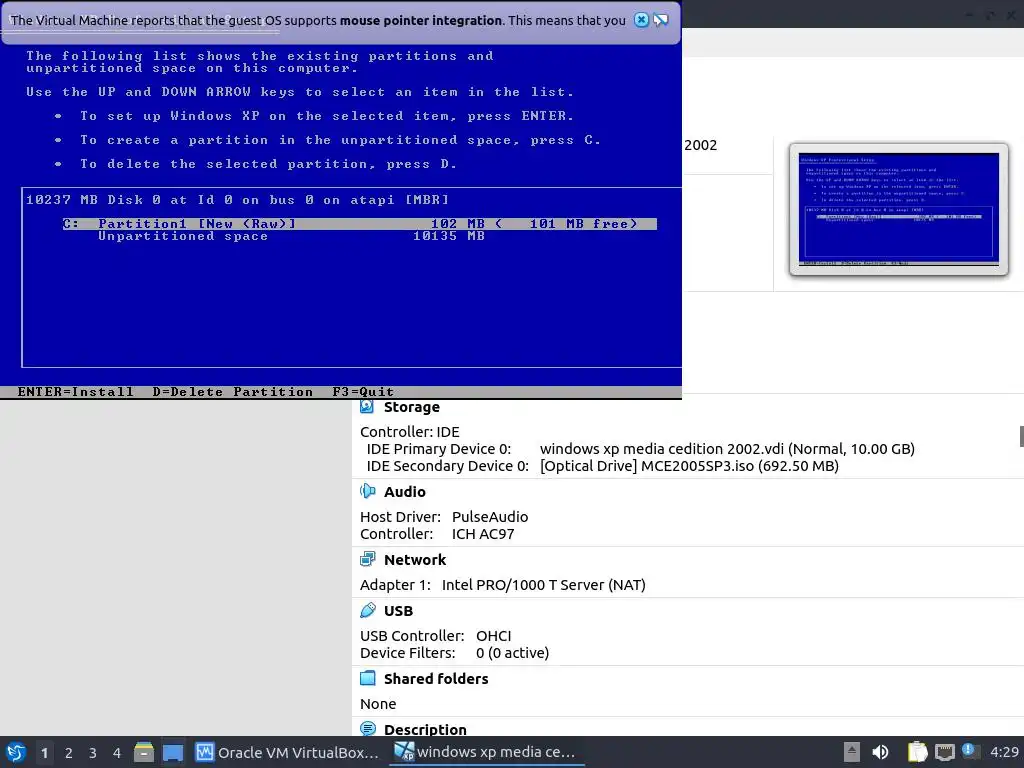The width and height of the screenshot is (1024, 768).
Task: Click the VM preview thumbnail
Action: point(899,210)
